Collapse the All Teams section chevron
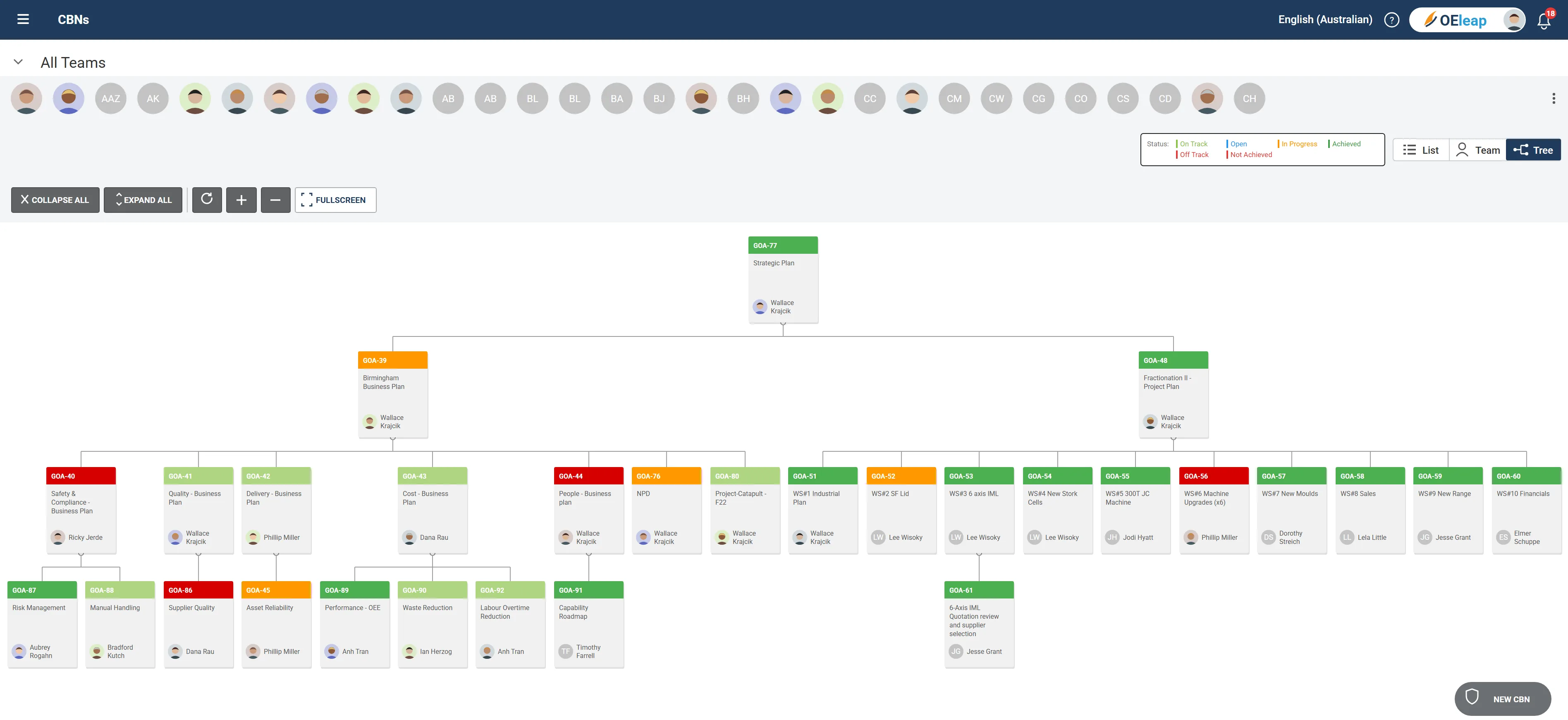The width and height of the screenshot is (1568, 720). 18,62
